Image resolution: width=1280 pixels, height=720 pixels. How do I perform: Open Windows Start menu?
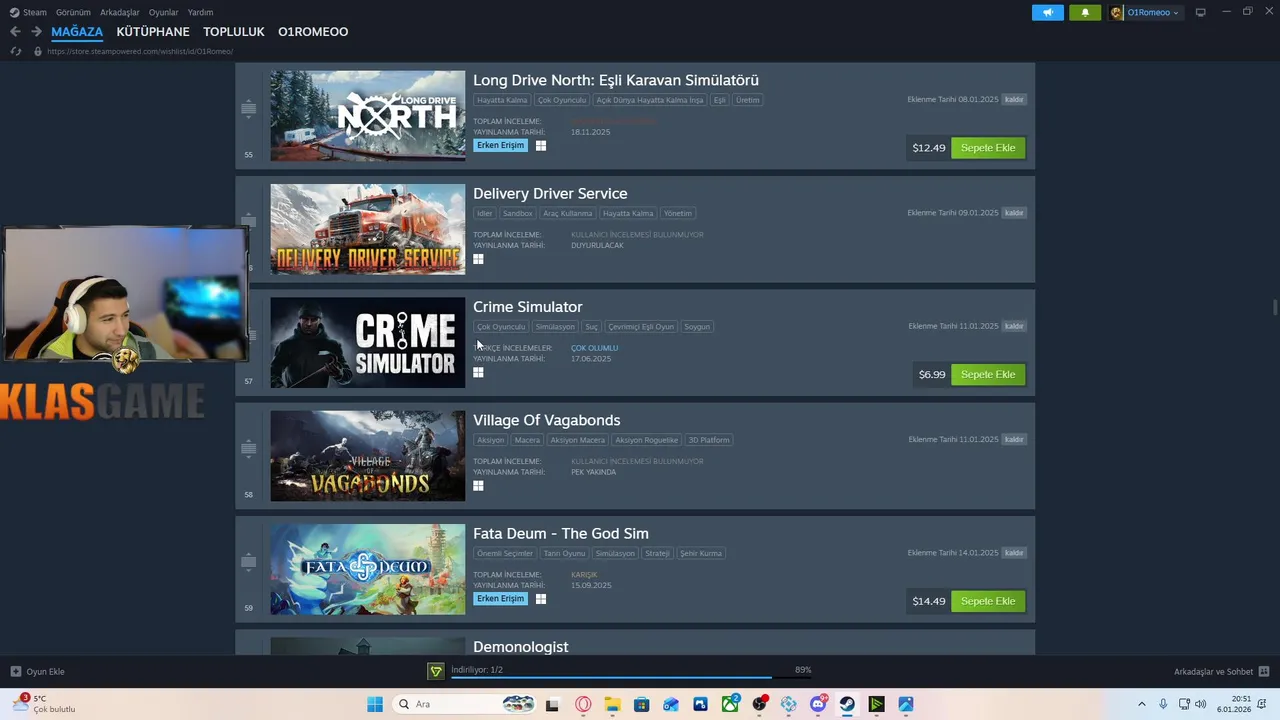tap(374, 704)
